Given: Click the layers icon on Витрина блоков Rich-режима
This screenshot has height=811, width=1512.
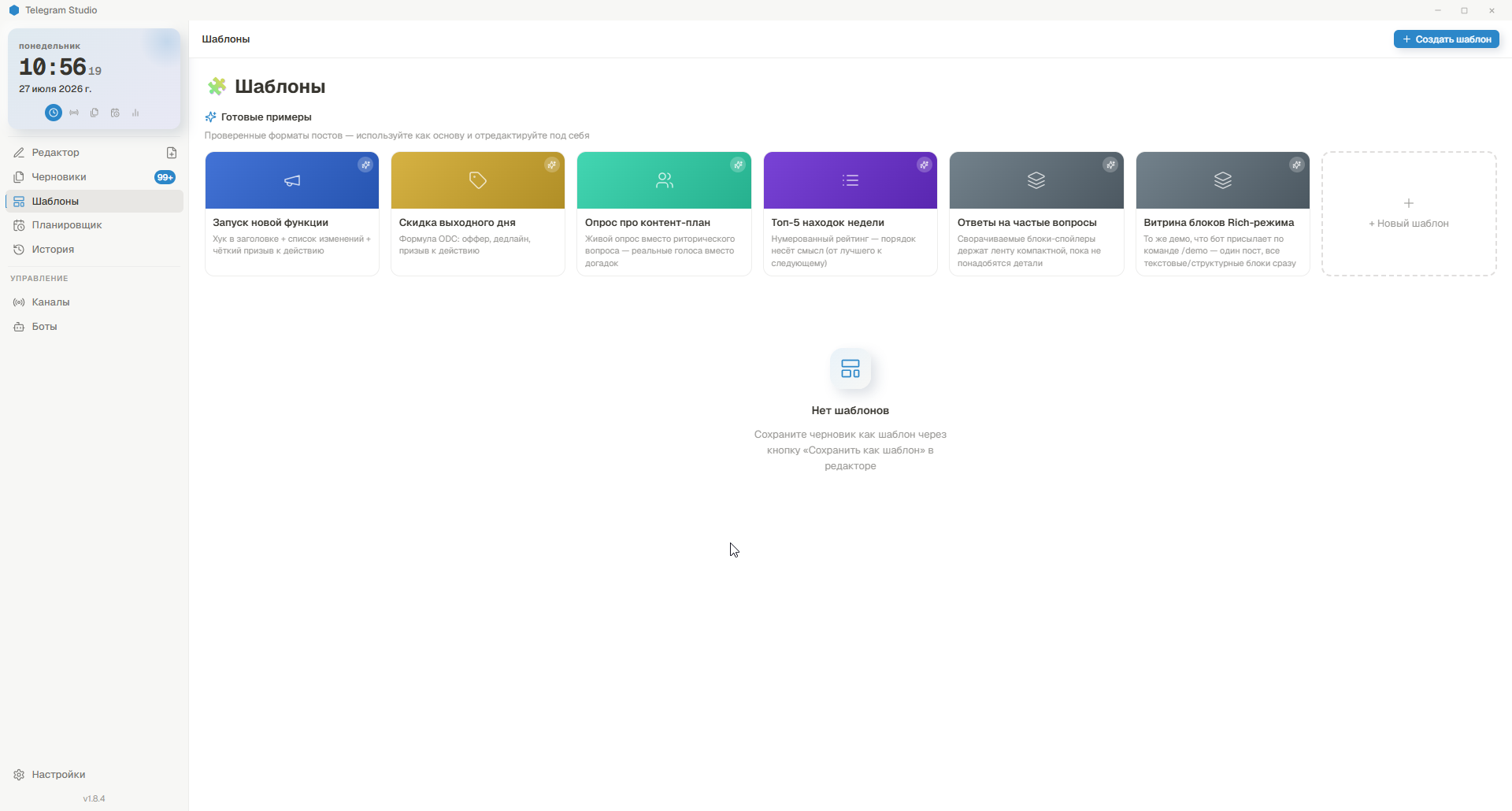Looking at the screenshot, I should [1223, 180].
